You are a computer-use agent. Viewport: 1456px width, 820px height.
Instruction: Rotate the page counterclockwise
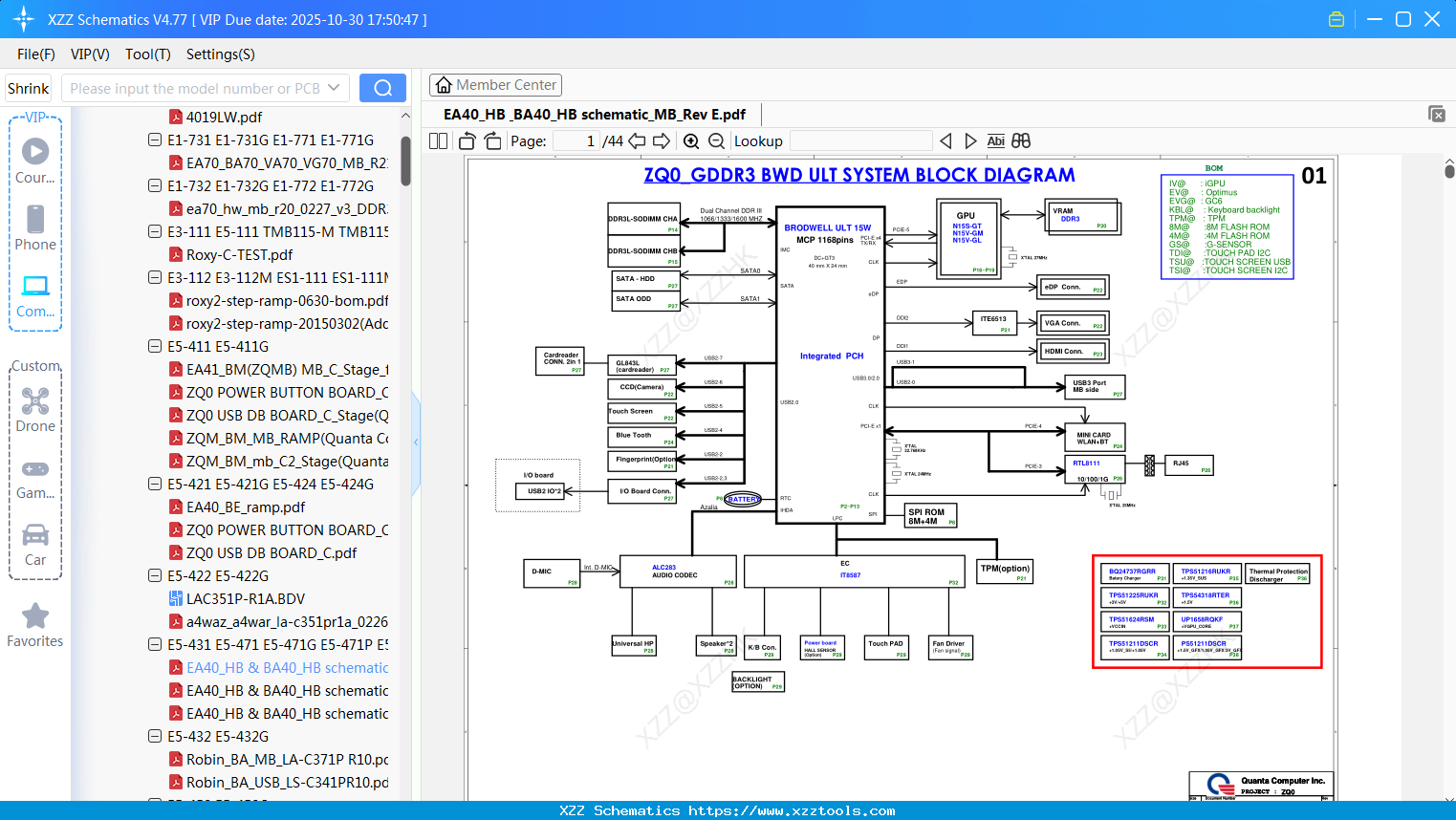click(467, 141)
